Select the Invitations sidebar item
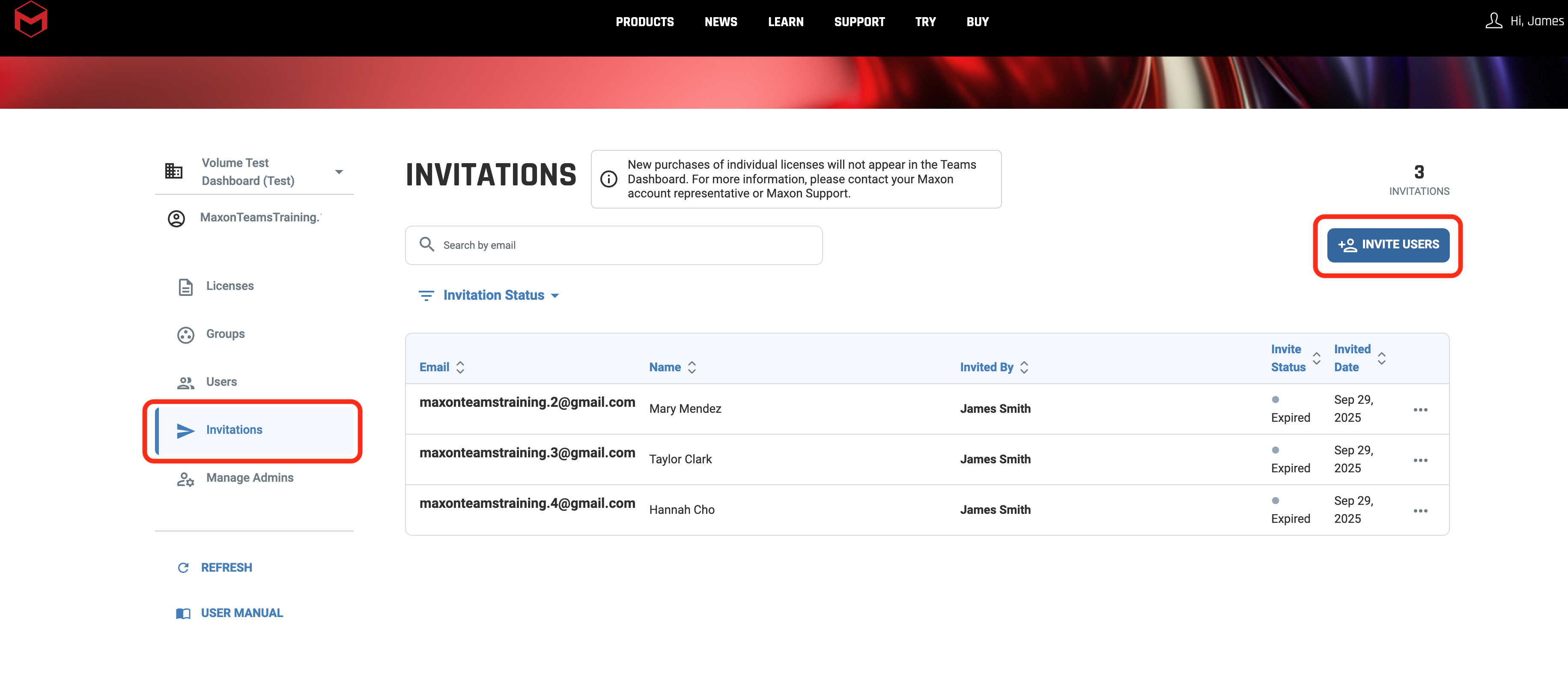 [254, 430]
